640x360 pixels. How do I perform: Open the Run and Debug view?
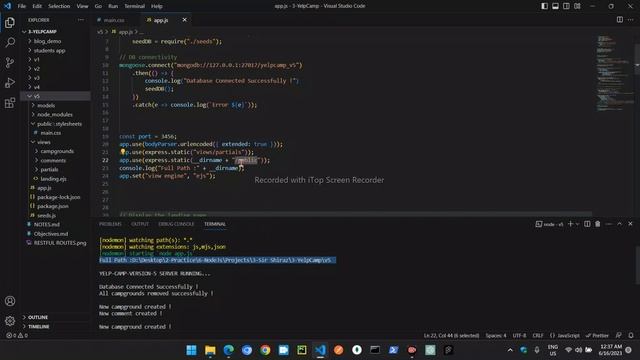coord(10,82)
